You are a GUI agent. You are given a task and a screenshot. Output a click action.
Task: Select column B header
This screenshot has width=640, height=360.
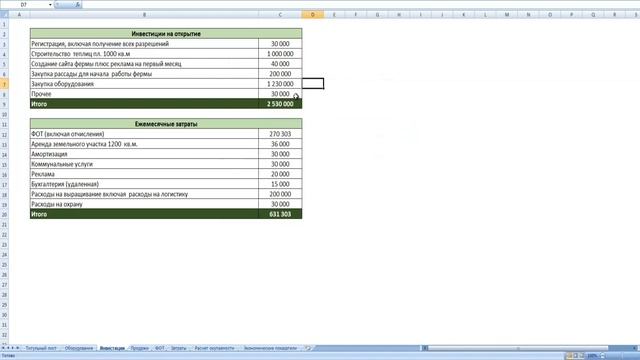tap(144, 15)
